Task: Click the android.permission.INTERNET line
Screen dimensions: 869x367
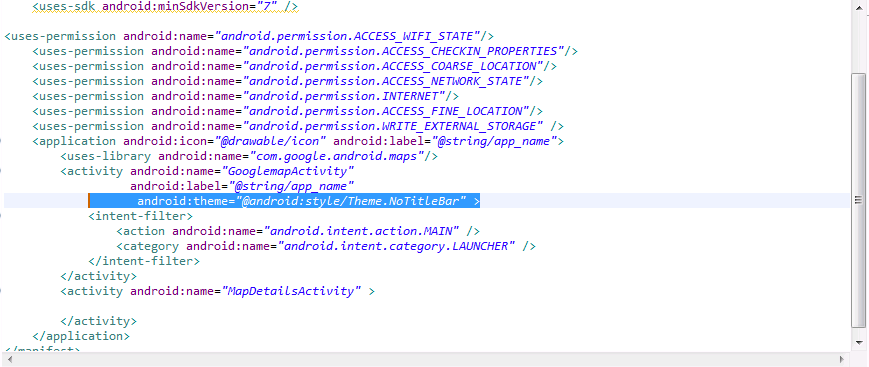Action: click(x=246, y=96)
